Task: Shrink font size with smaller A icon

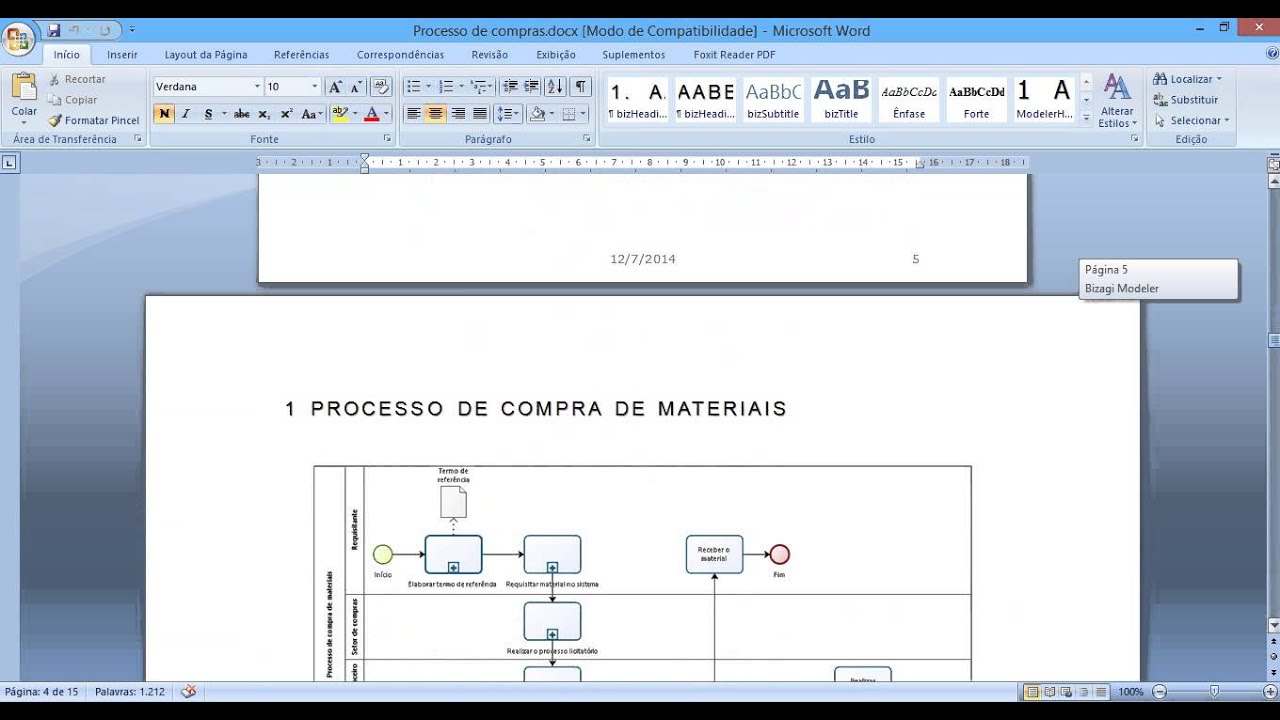Action: tap(356, 87)
